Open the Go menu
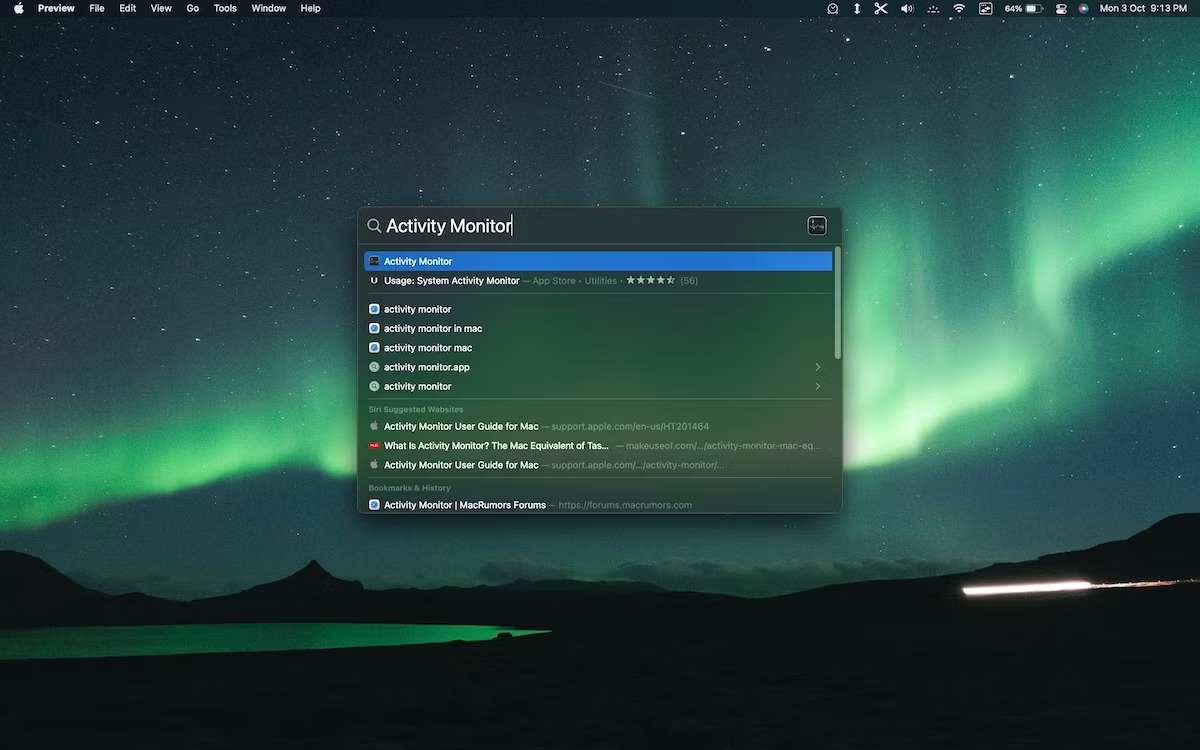This screenshot has width=1200, height=750. point(193,8)
